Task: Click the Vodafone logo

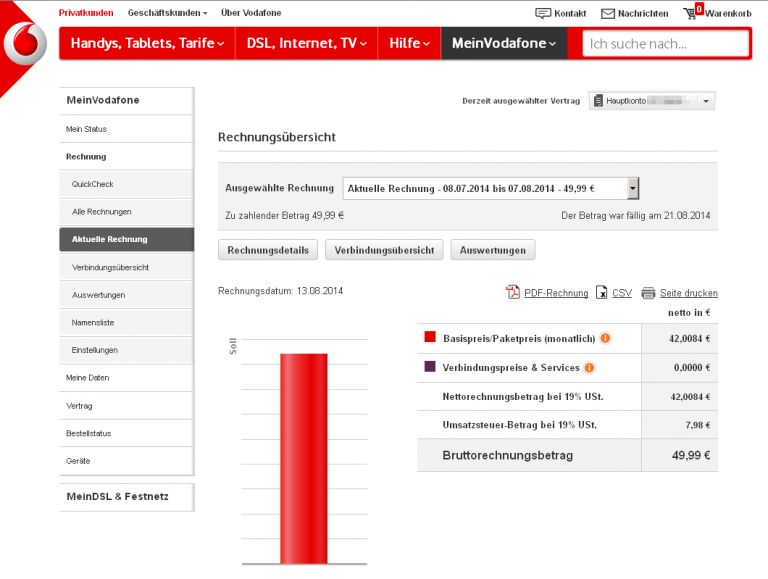Action: point(25,43)
